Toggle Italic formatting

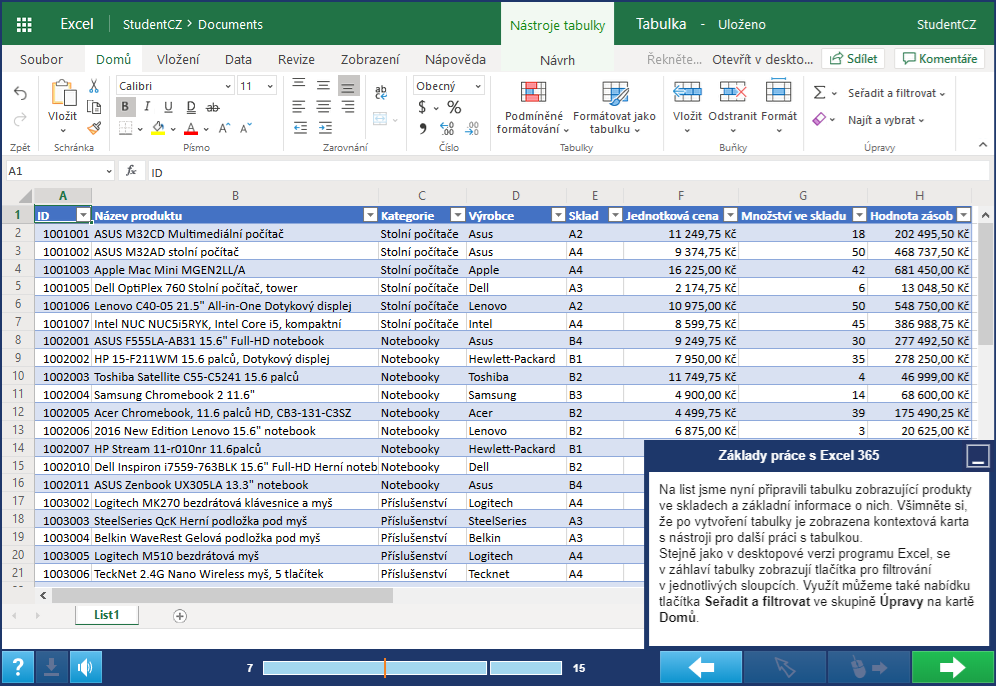[x=147, y=107]
